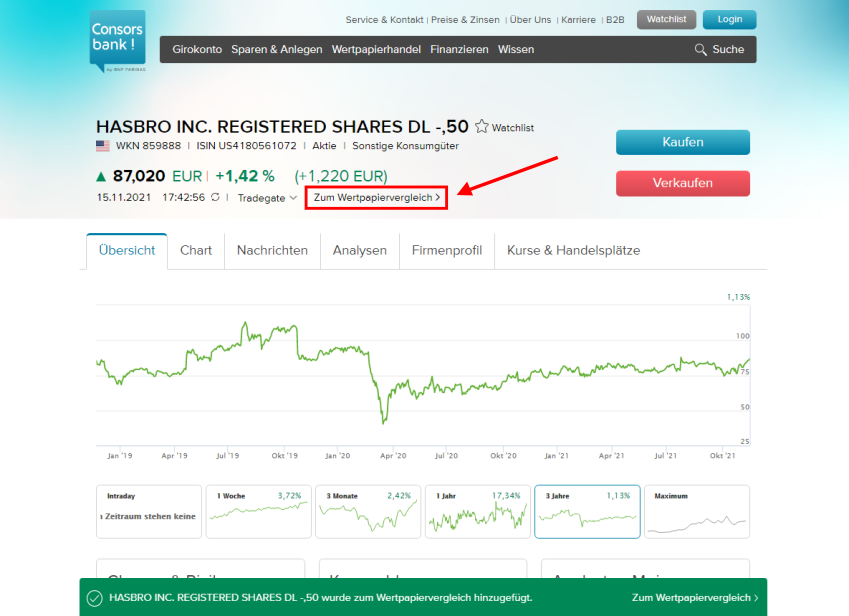Viewport: 849px width, 616px height.
Task: Select the Intraday chart period
Action: (x=149, y=512)
